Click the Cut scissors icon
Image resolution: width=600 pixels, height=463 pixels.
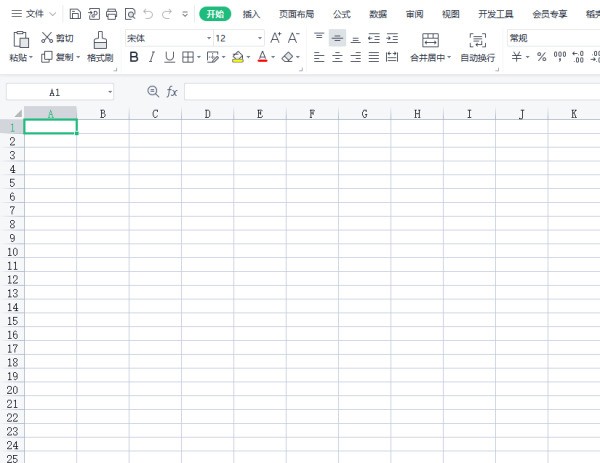click(47, 37)
